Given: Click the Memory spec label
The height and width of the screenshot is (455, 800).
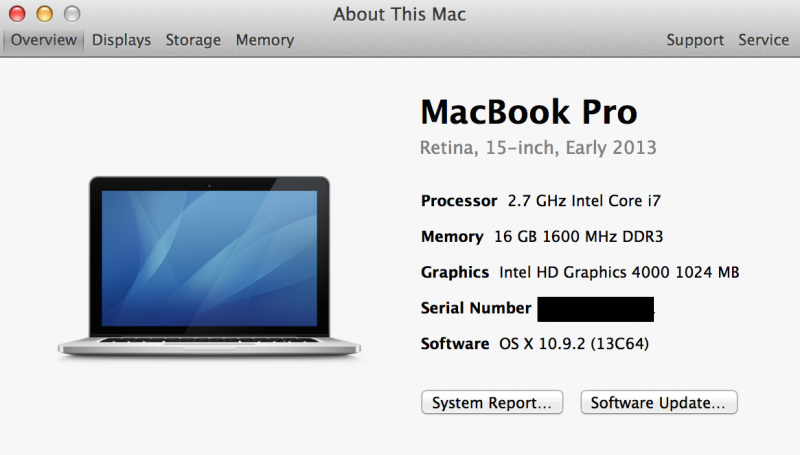Looking at the screenshot, I should click(x=452, y=237).
